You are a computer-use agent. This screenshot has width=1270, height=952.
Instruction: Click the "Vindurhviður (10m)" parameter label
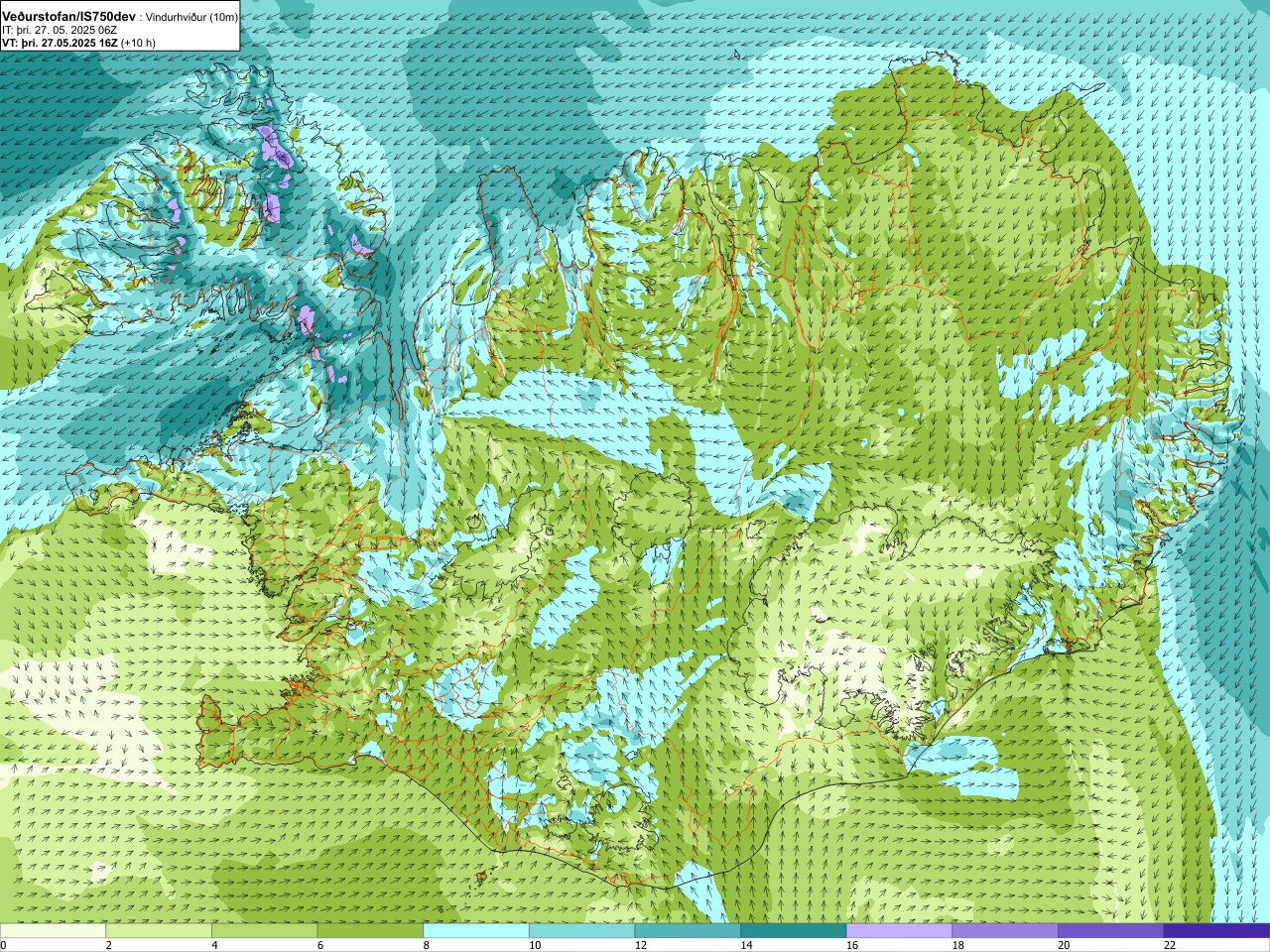tap(193, 18)
